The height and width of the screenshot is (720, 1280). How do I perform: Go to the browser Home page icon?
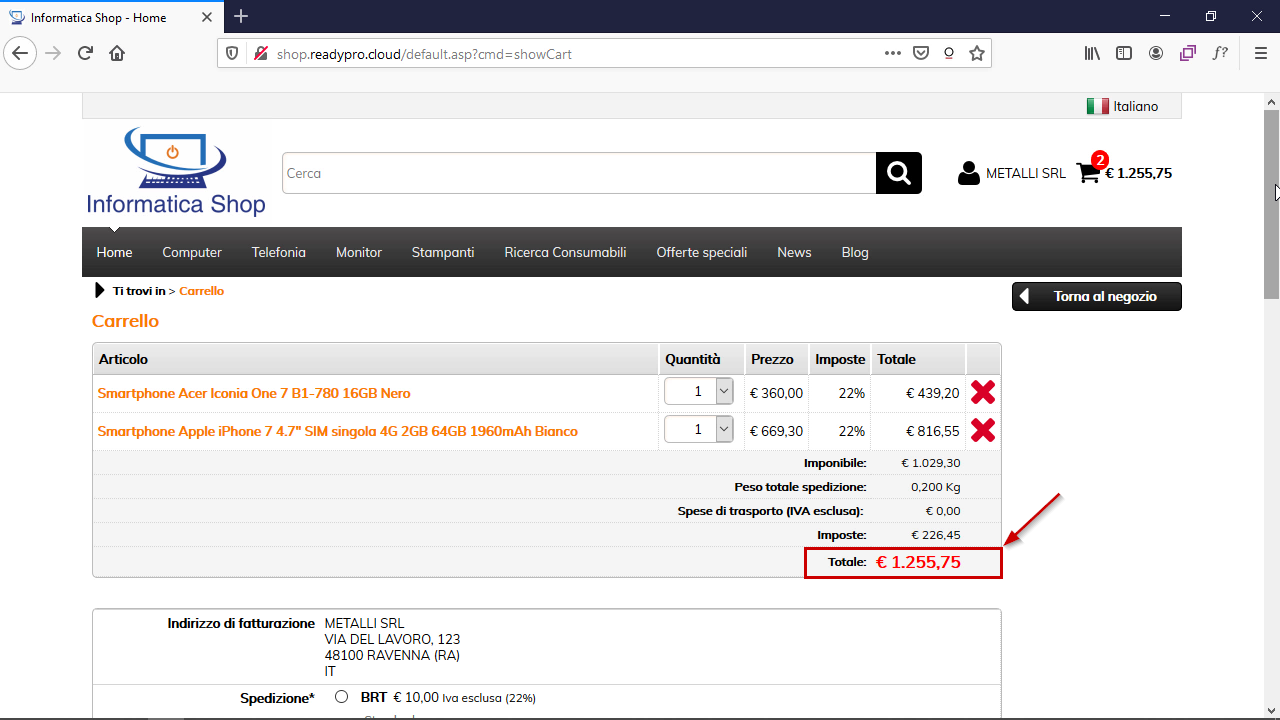tap(117, 53)
